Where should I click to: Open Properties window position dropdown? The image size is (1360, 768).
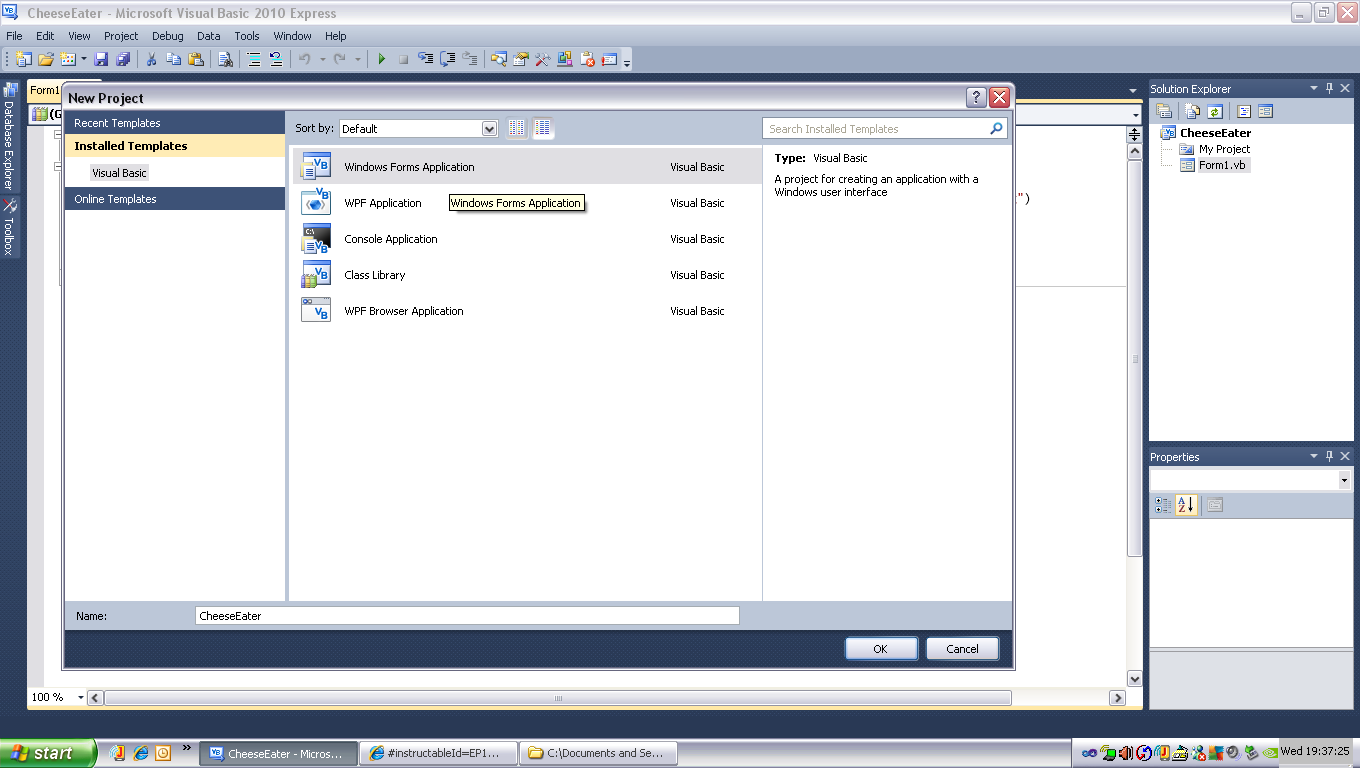coord(1314,456)
